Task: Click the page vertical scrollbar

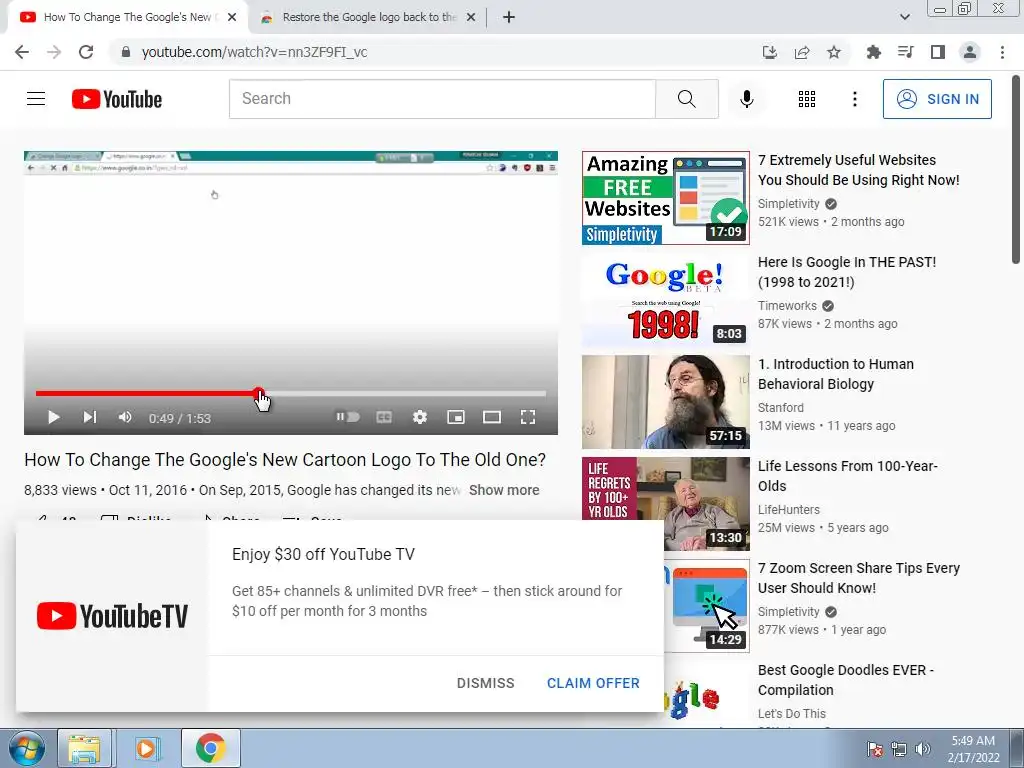Action: (x=1016, y=170)
